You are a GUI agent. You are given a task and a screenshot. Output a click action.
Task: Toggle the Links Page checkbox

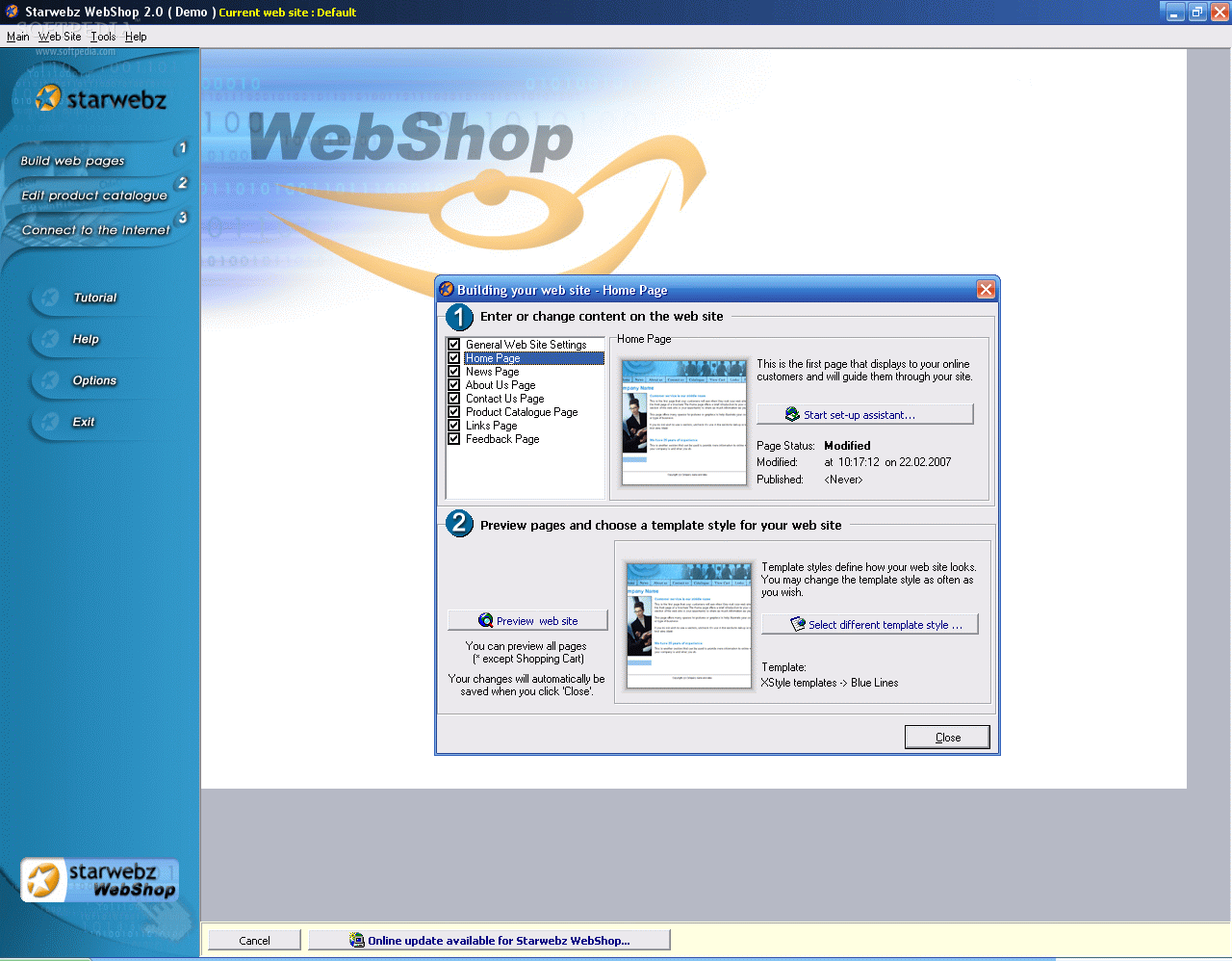click(x=453, y=425)
